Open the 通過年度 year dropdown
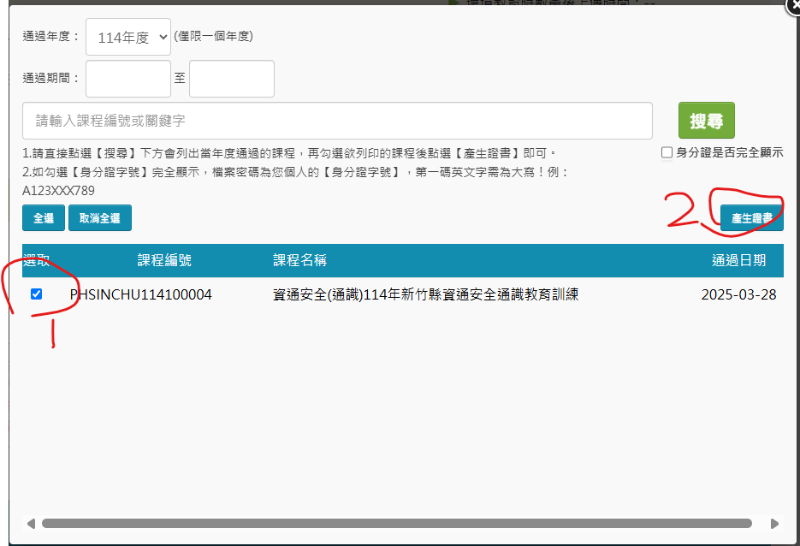The width and height of the screenshot is (800, 546). [128, 37]
